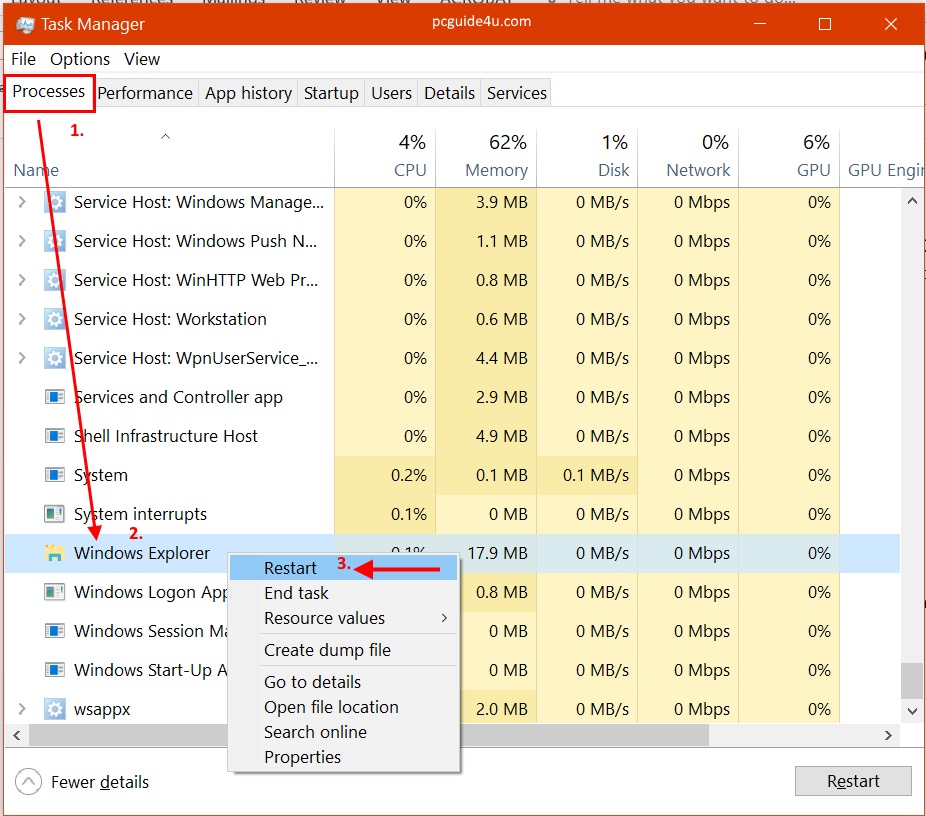
Task: Click the Service Host: WpnUserService gear icon
Action: 54,358
